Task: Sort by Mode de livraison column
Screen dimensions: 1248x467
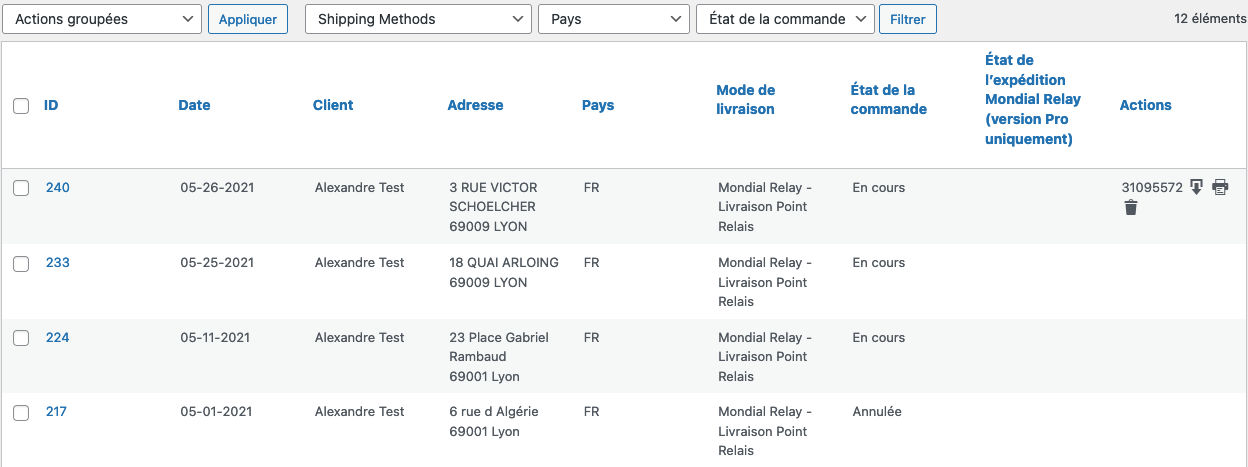Action: point(746,99)
